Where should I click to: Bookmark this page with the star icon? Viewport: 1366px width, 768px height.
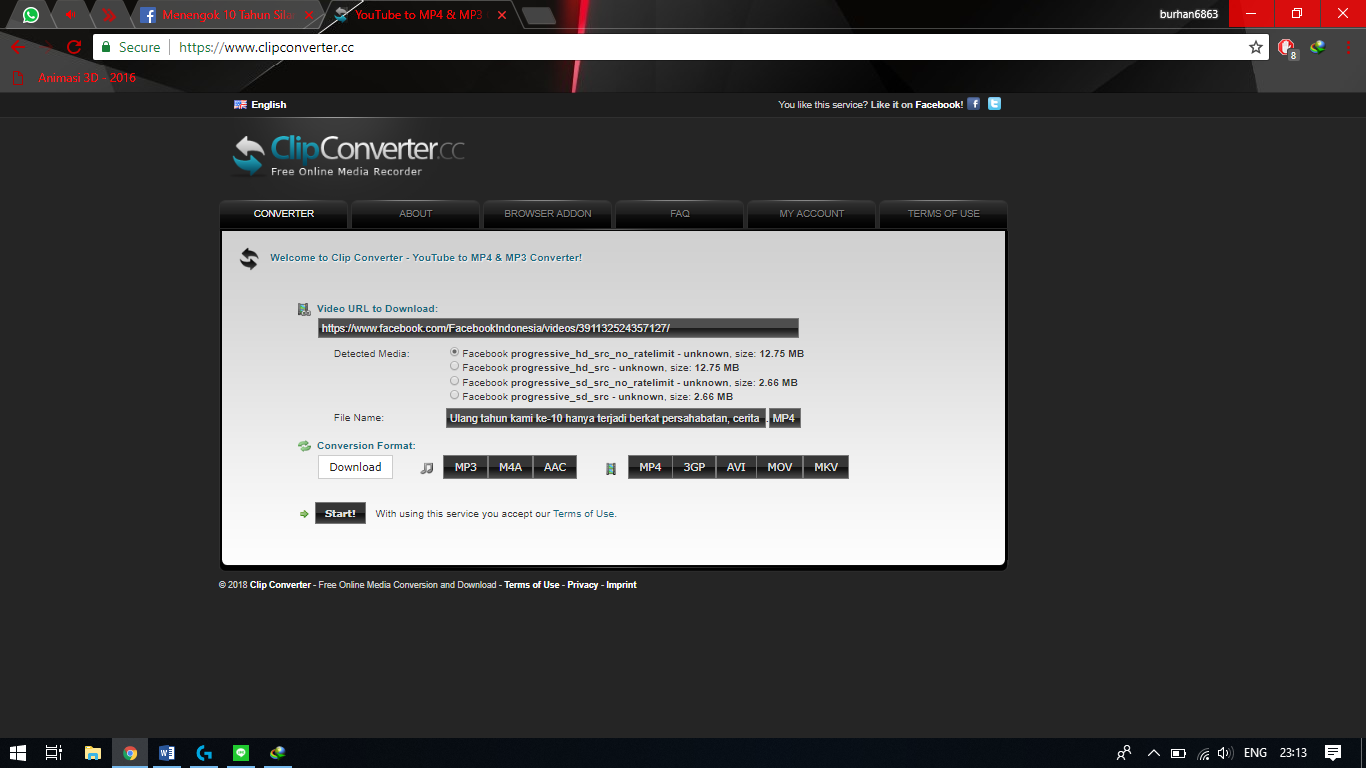pyautogui.click(x=1256, y=47)
